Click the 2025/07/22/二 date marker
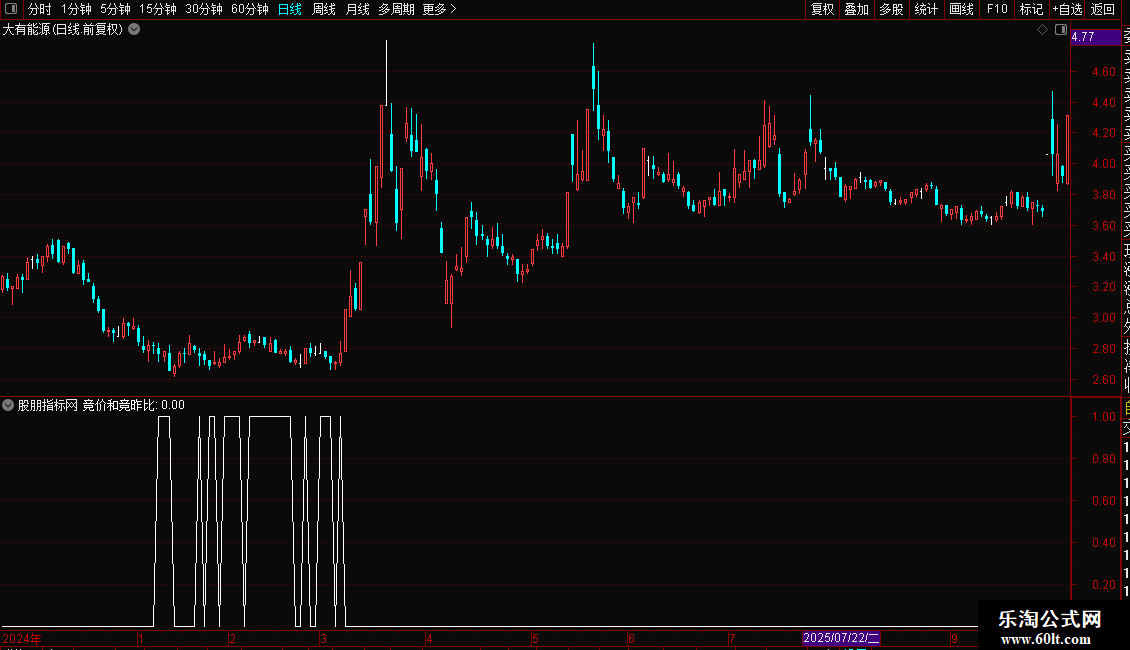This screenshot has height=650, width=1130. point(841,638)
